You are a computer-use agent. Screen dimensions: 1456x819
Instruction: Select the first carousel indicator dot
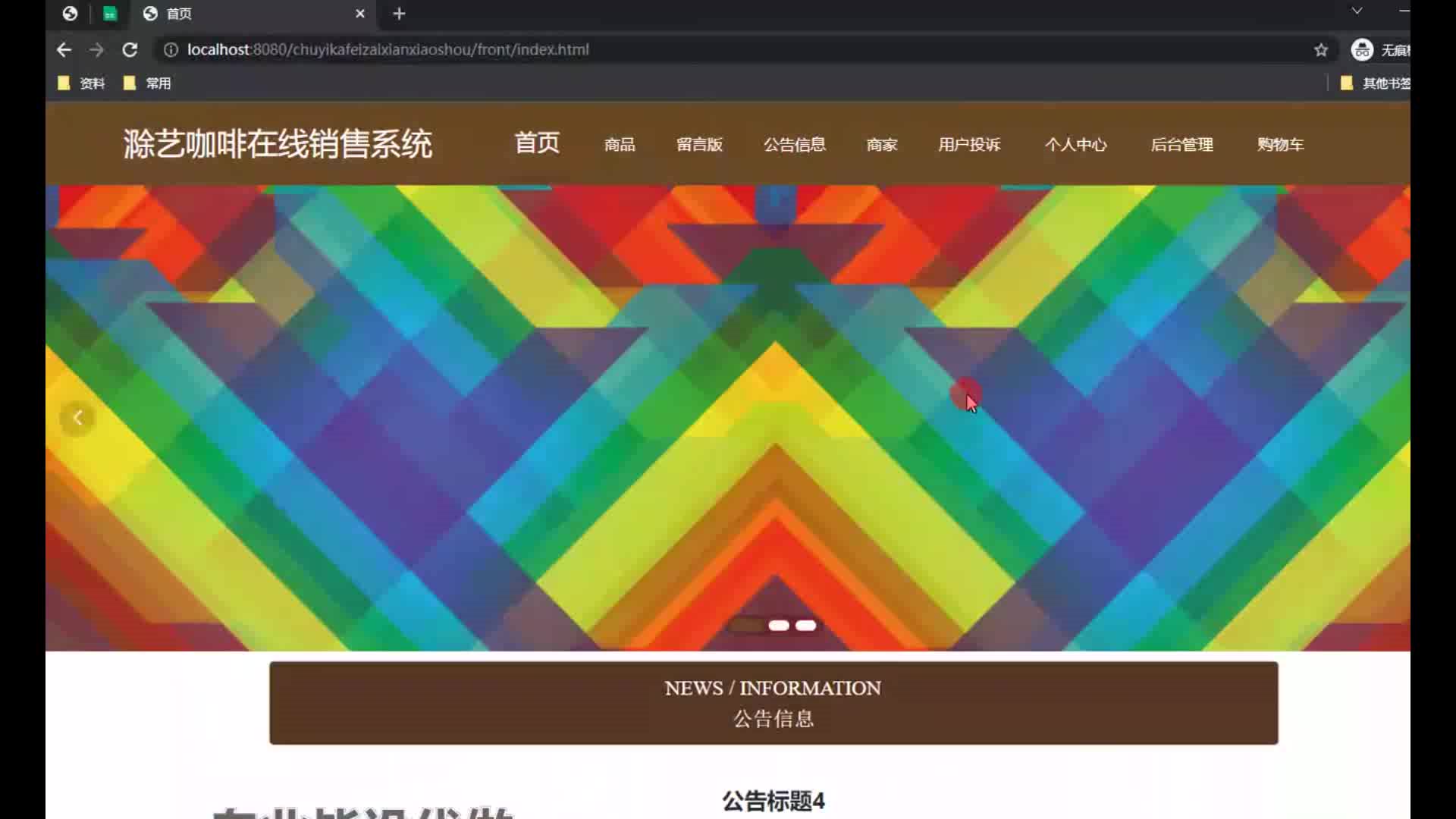click(x=748, y=626)
